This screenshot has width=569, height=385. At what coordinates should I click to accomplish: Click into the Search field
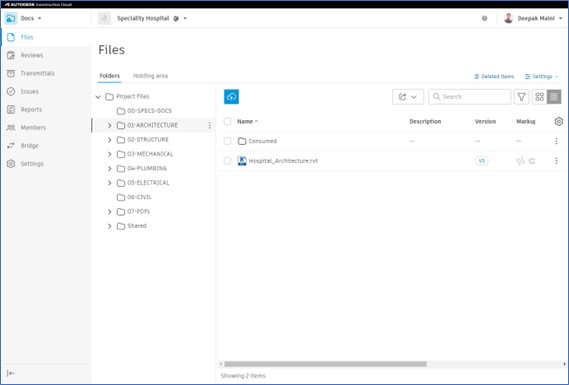click(x=470, y=97)
